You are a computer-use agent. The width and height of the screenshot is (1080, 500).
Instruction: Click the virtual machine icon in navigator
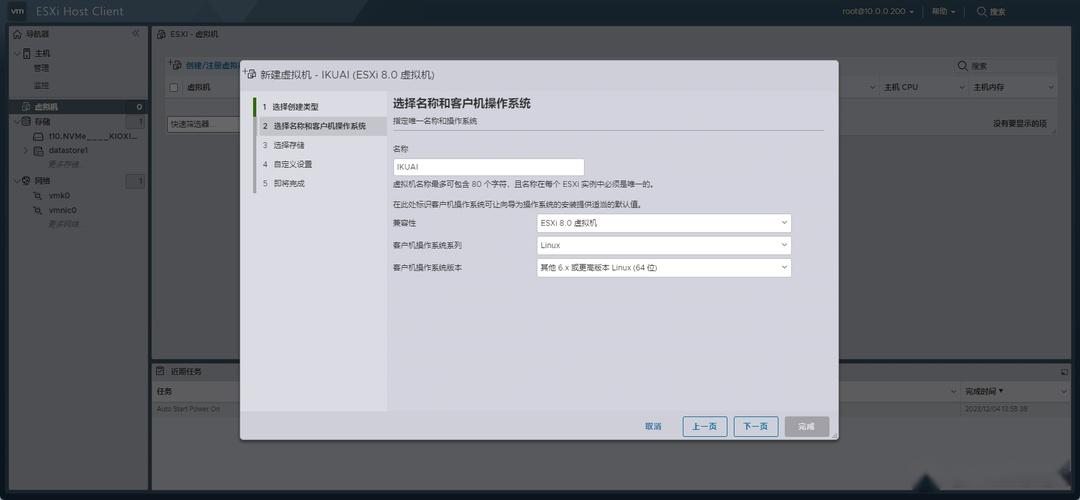click(26, 107)
